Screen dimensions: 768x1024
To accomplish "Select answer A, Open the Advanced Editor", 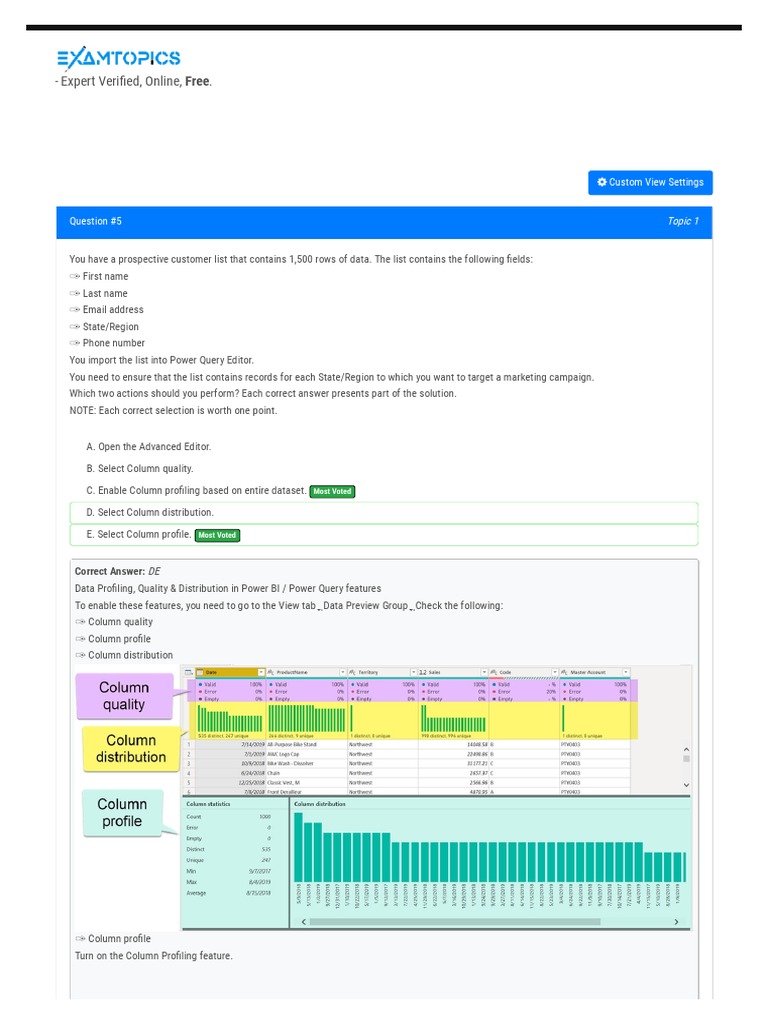I will pyautogui.click(x=149, y=447).
